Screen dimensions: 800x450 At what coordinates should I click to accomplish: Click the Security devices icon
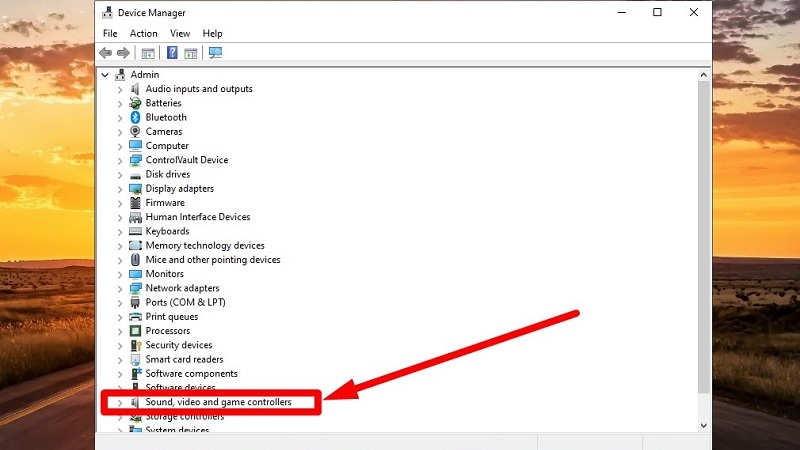coord(135,345)
